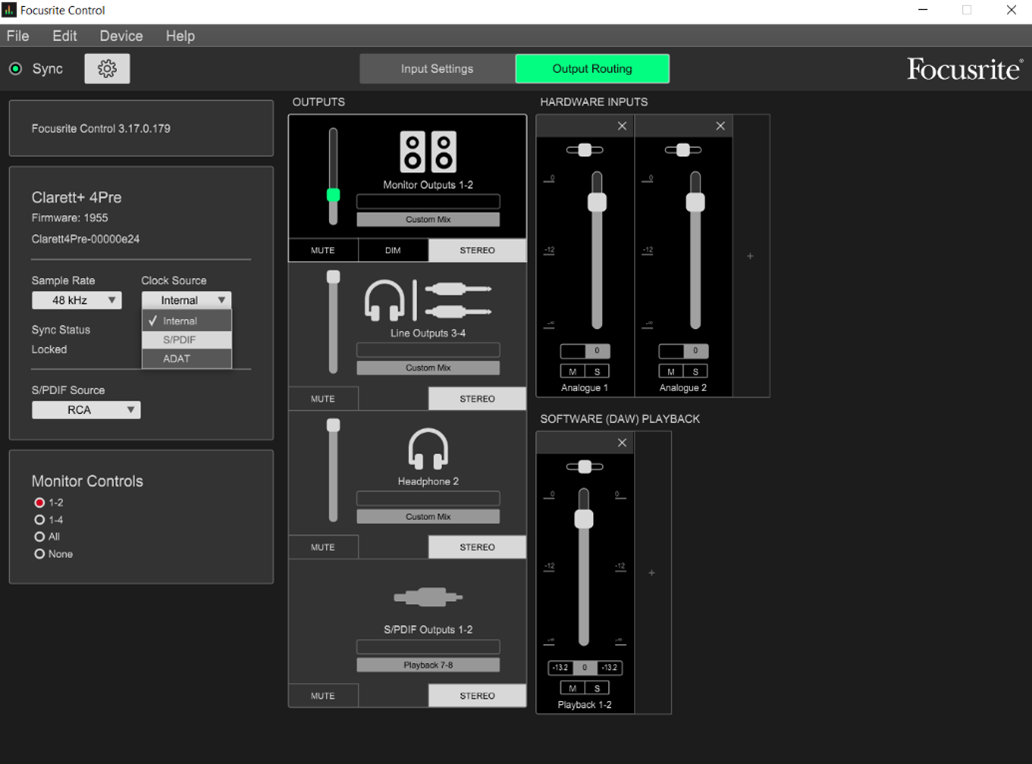The height and width of the screenshot is (764, 1032).
Task: Click the Analogue 1 volume fader handle
Action: point(597,202)
